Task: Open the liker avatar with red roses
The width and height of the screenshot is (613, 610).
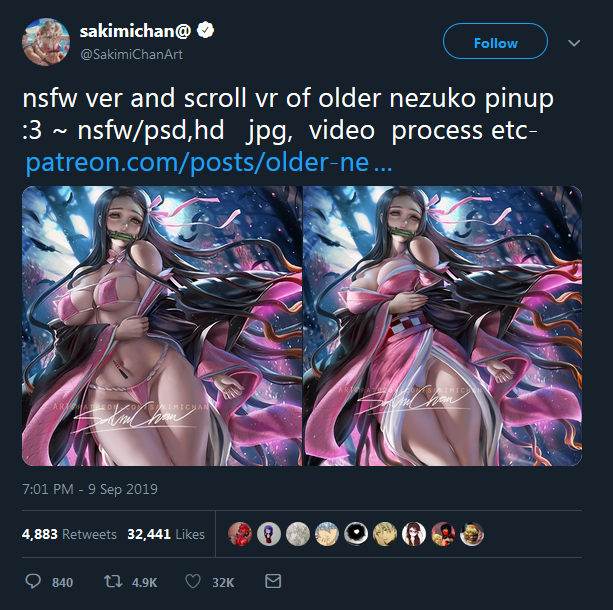Action: pyautogui.click(x=240, y=534)
